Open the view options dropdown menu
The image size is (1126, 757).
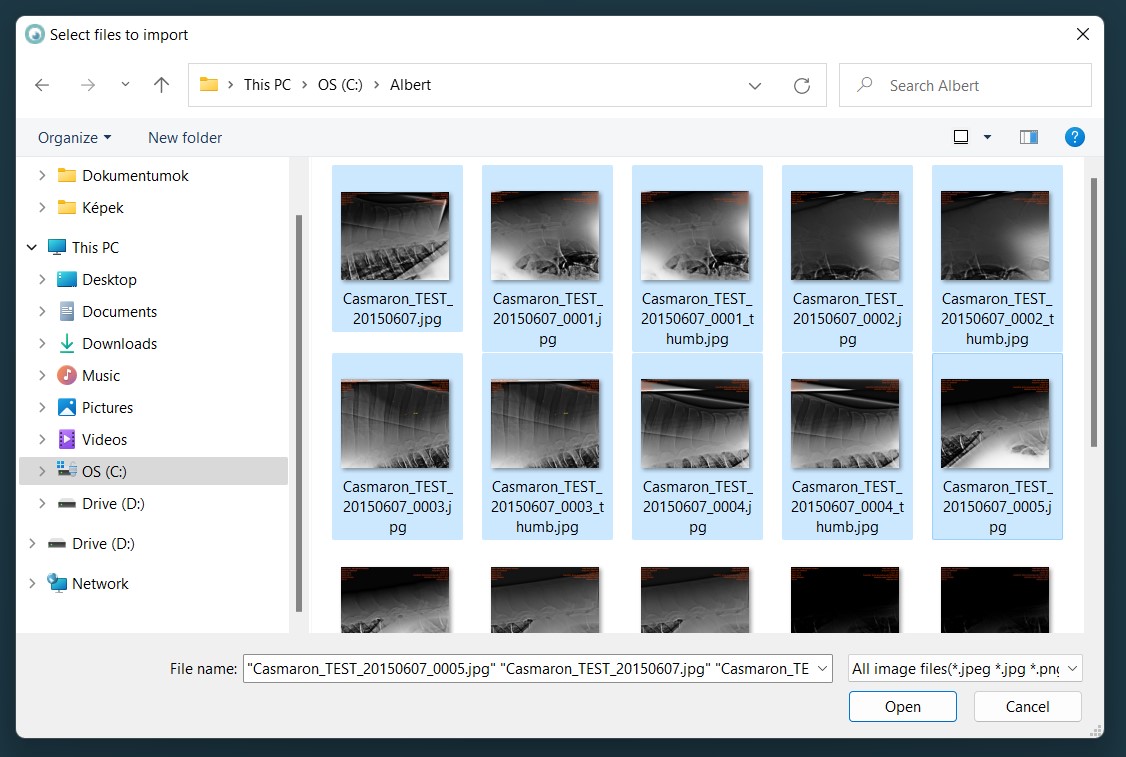(x=987, y=137)
